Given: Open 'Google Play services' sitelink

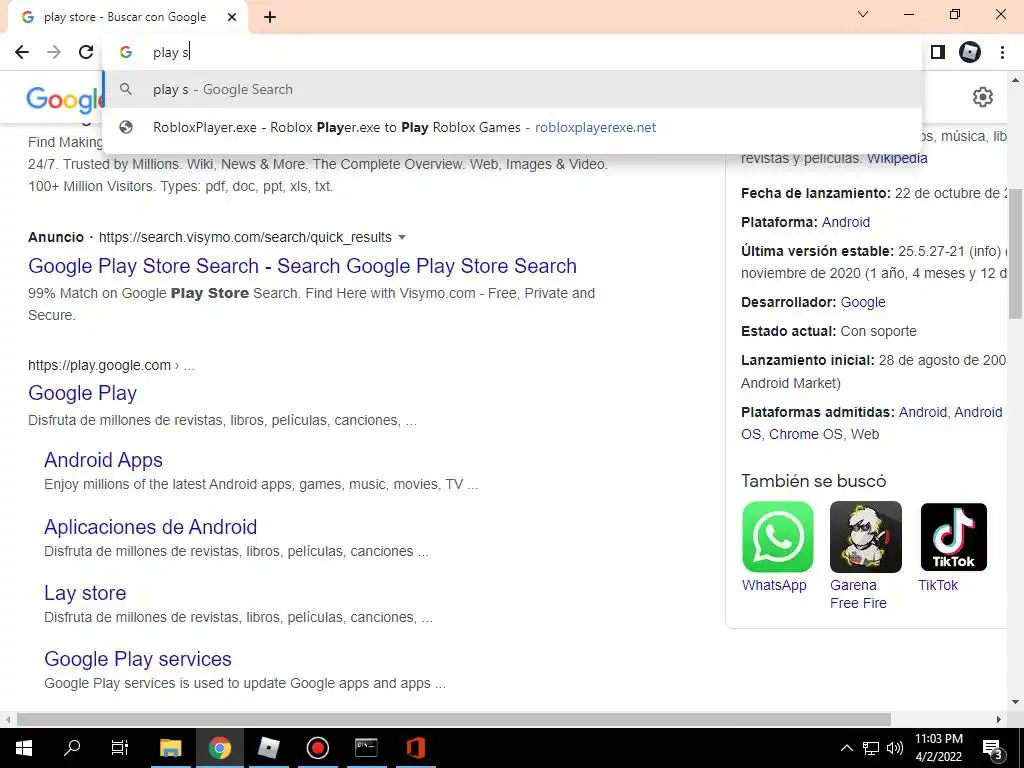Looking at the screenshot, I should (138, 659).
